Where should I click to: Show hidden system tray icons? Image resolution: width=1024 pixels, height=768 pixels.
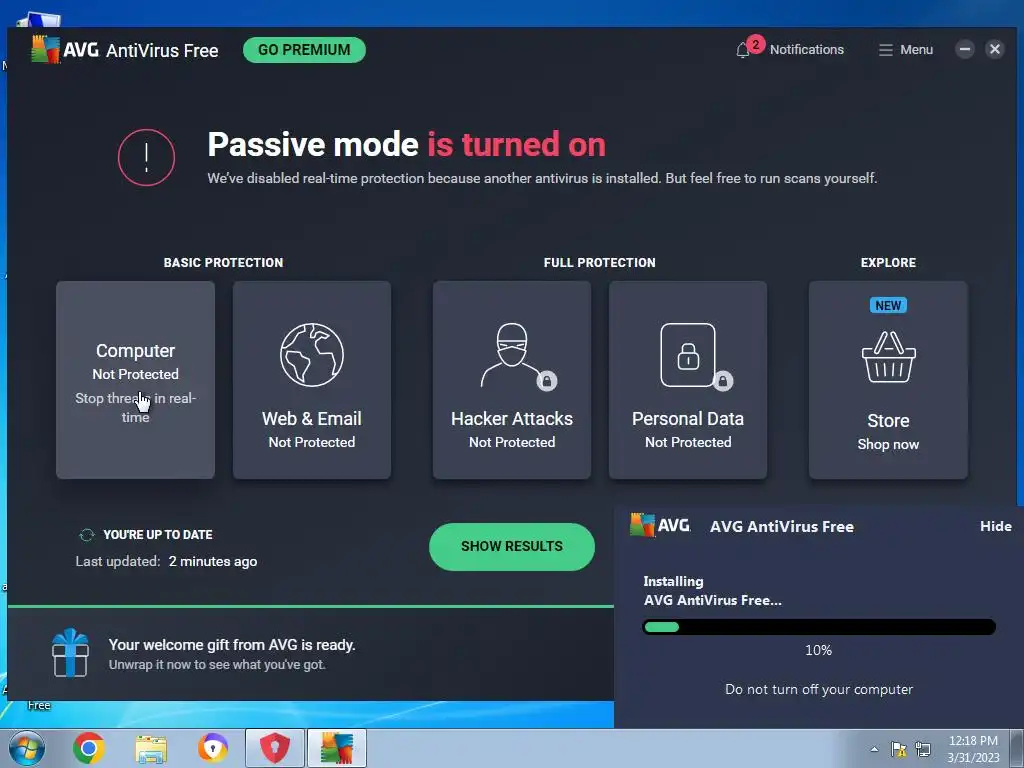point(874,749)
